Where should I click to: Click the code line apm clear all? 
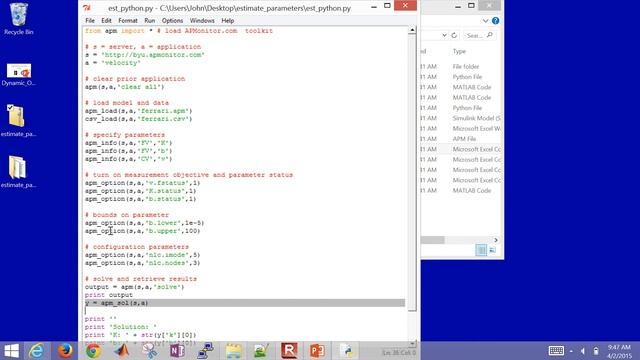124,87
